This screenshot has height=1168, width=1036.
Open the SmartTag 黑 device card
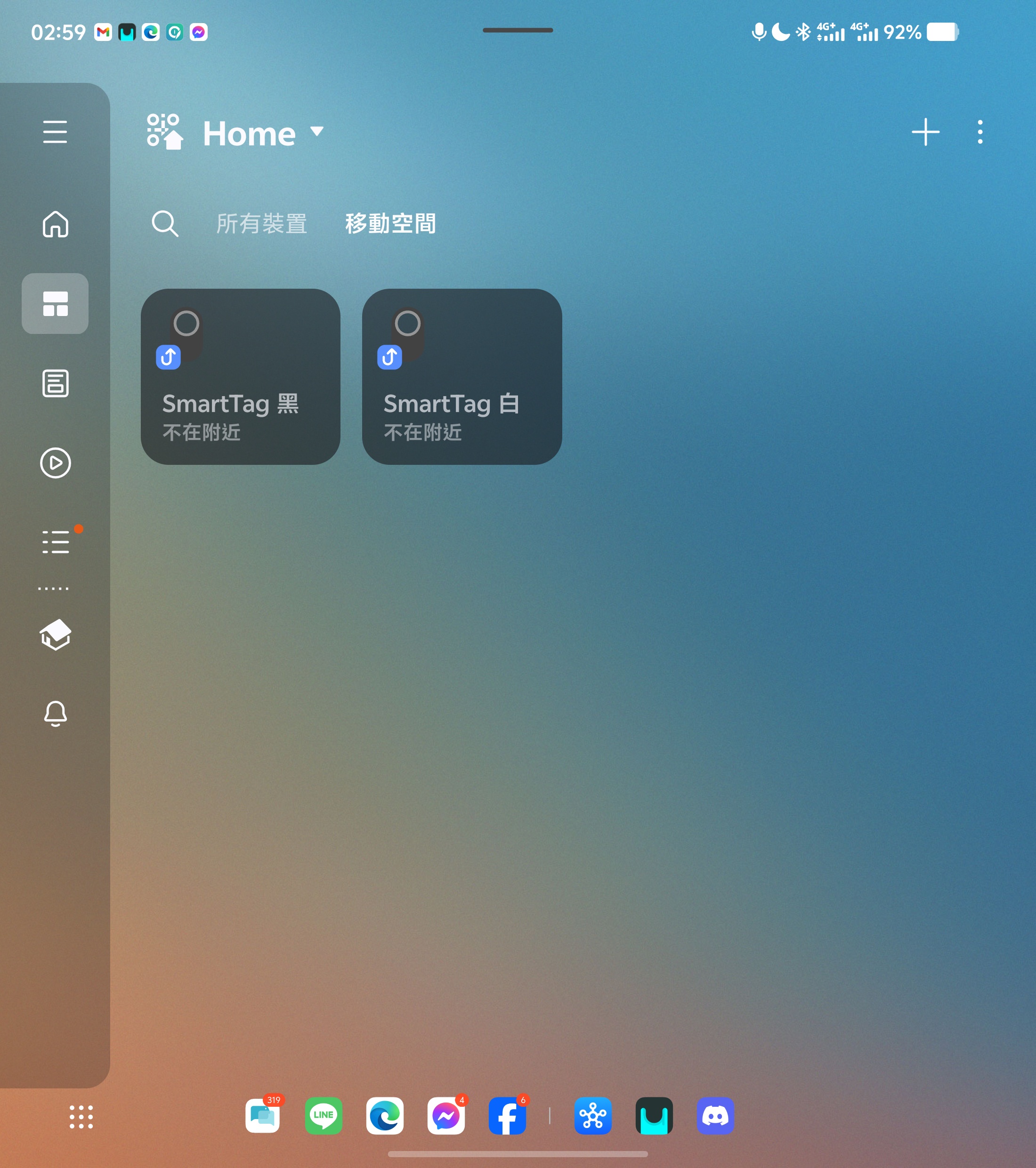point(241,377)
